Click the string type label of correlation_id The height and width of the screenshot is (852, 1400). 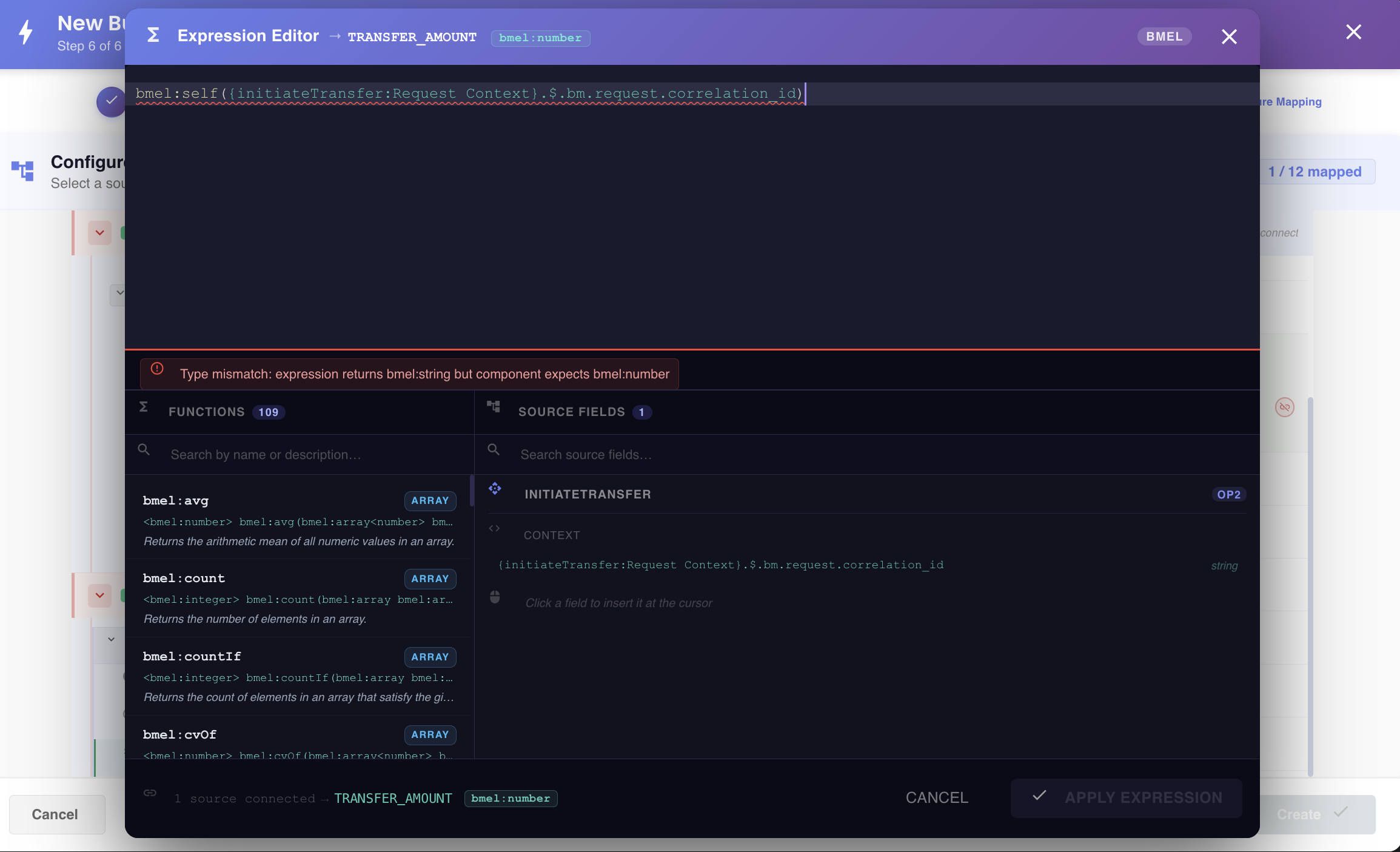pos(1224,566)
